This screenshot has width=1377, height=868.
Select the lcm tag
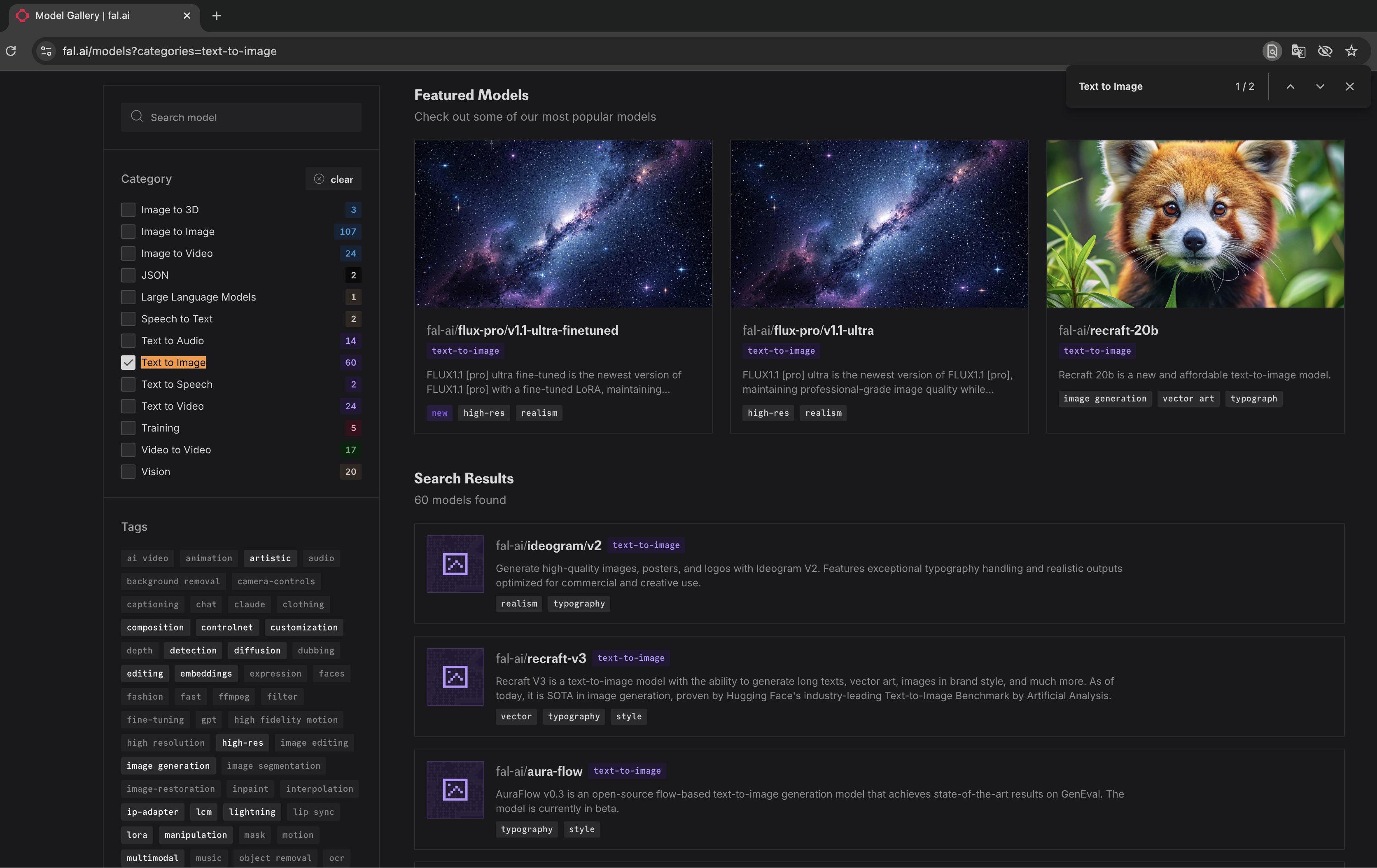click(203, 812)
